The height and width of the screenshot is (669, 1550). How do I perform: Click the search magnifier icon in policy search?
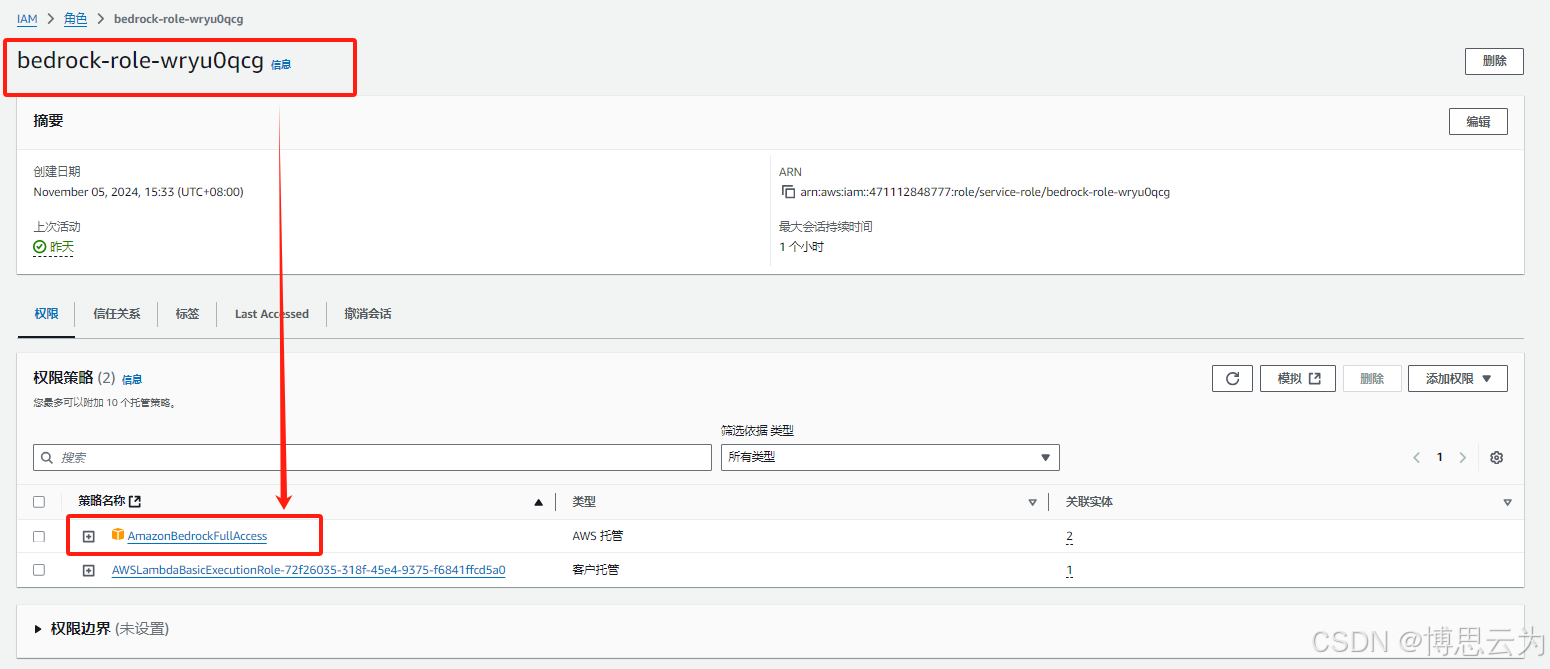point(47,457)
